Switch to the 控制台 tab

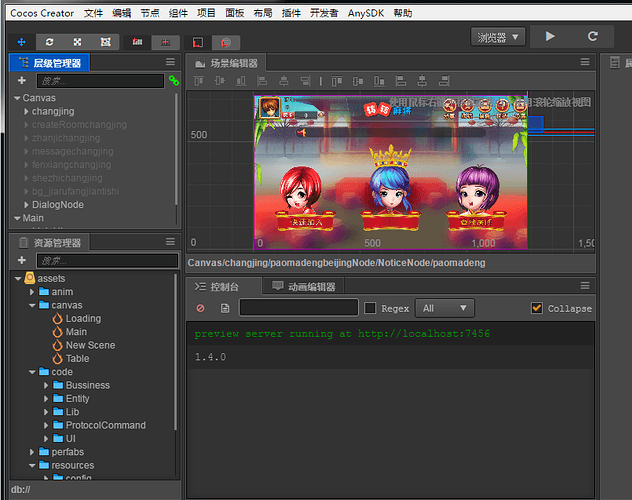[x=223, y=286]
